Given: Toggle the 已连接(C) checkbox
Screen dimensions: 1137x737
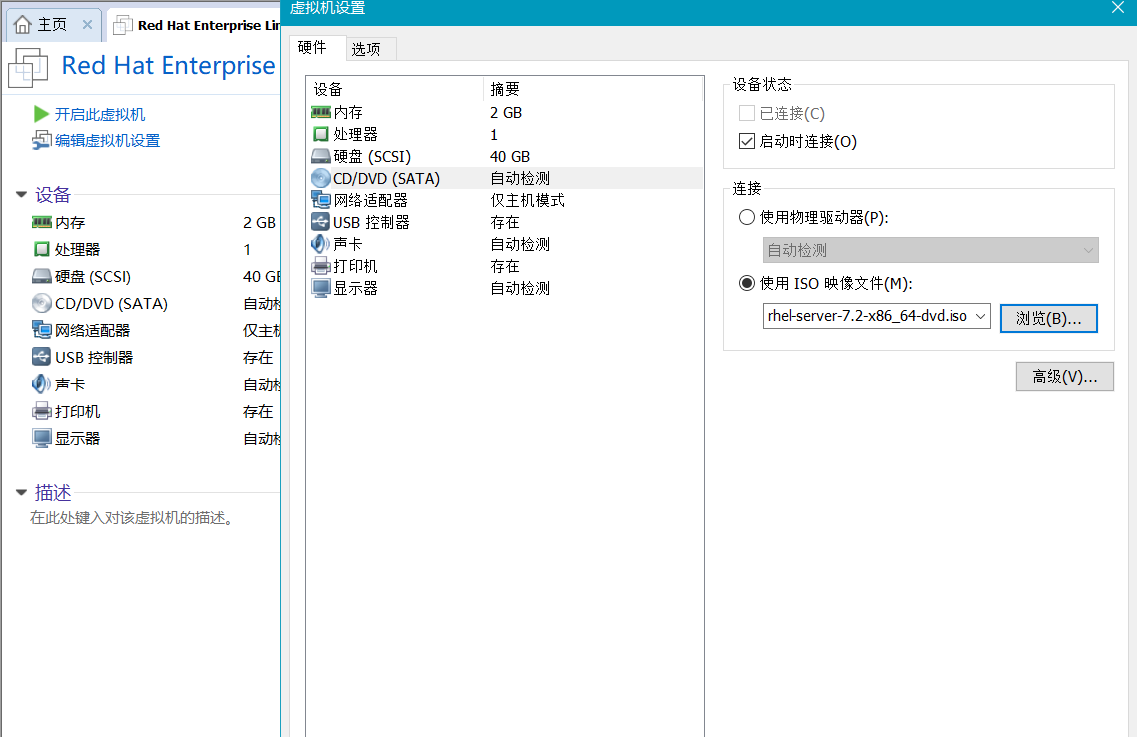Looking at the screenshot, I should click(746, 113).
